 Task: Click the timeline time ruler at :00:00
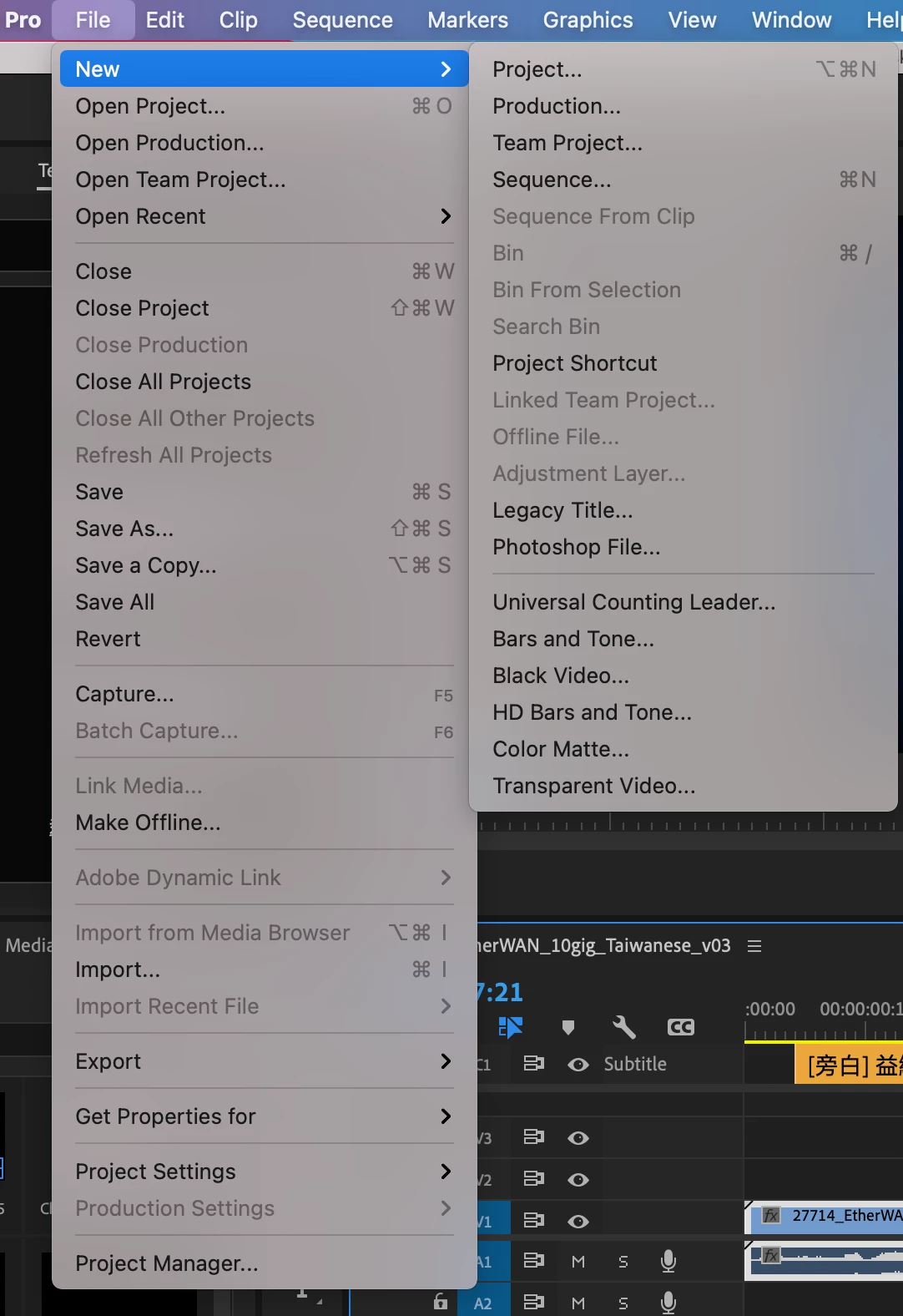[x=769, y=1010]
